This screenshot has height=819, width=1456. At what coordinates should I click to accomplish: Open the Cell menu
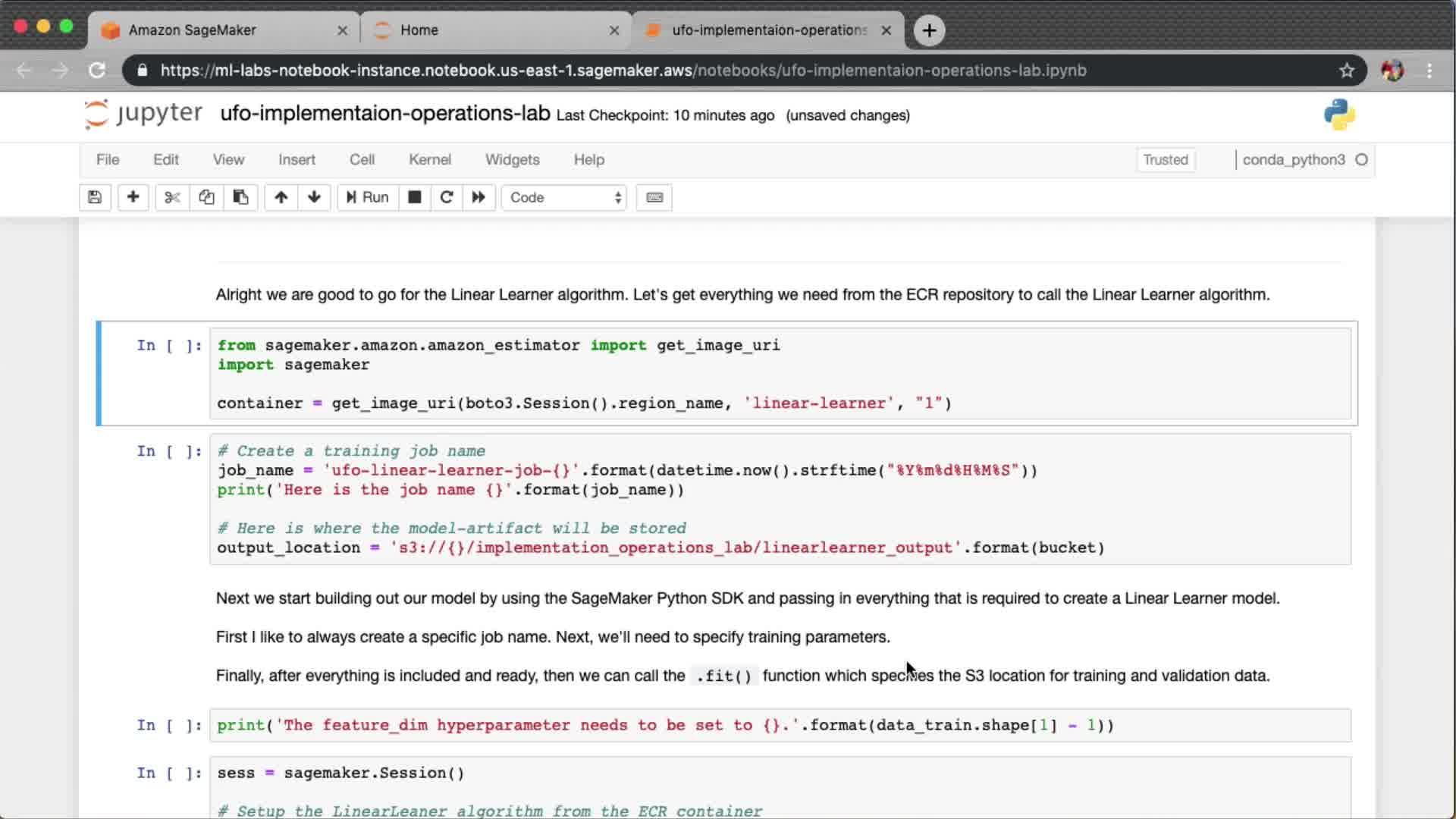[362, 159]
